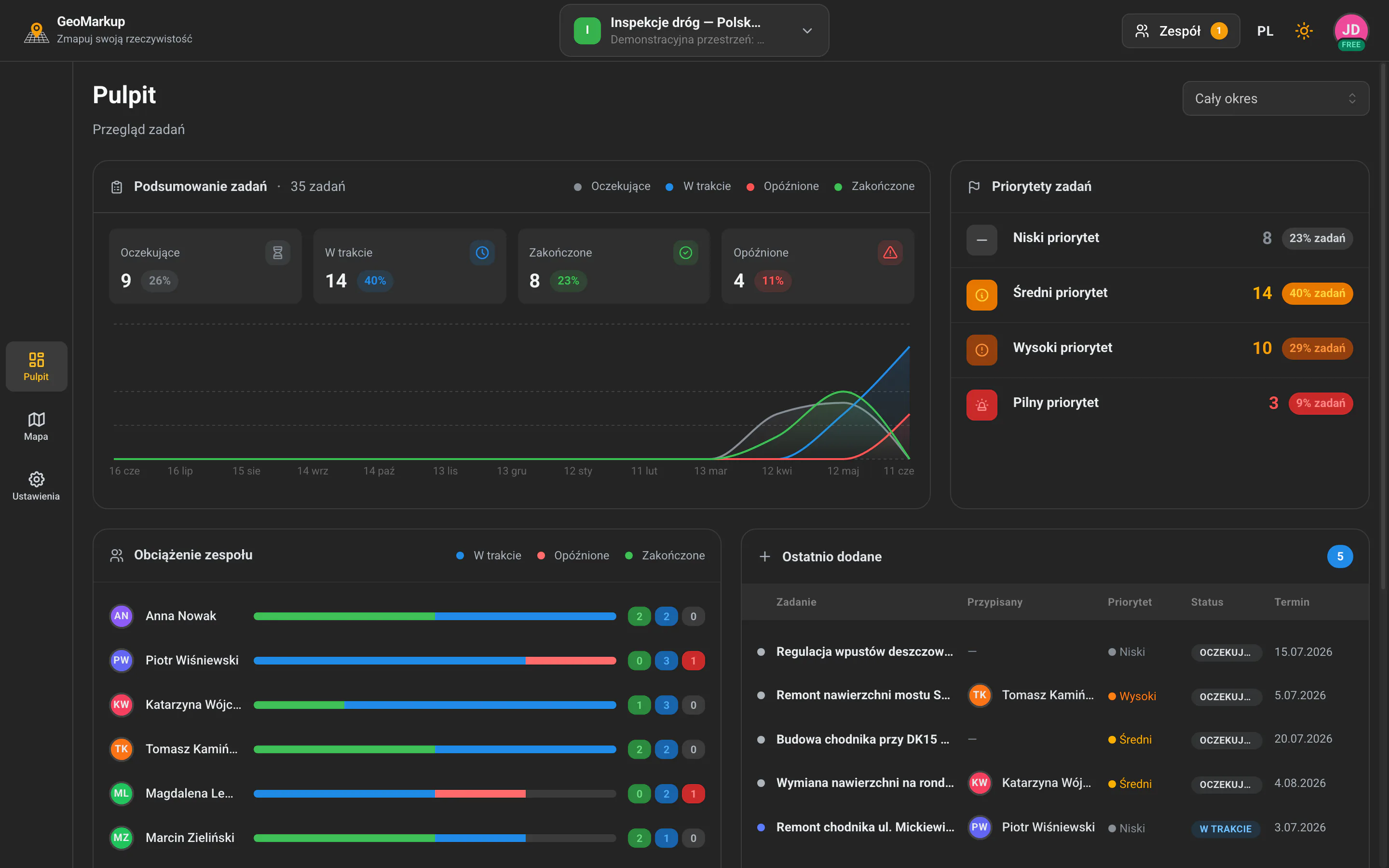Open the Cały okres period selector
The height and width of the screenshot is (868, 1389).
(x=1275, y=98)
